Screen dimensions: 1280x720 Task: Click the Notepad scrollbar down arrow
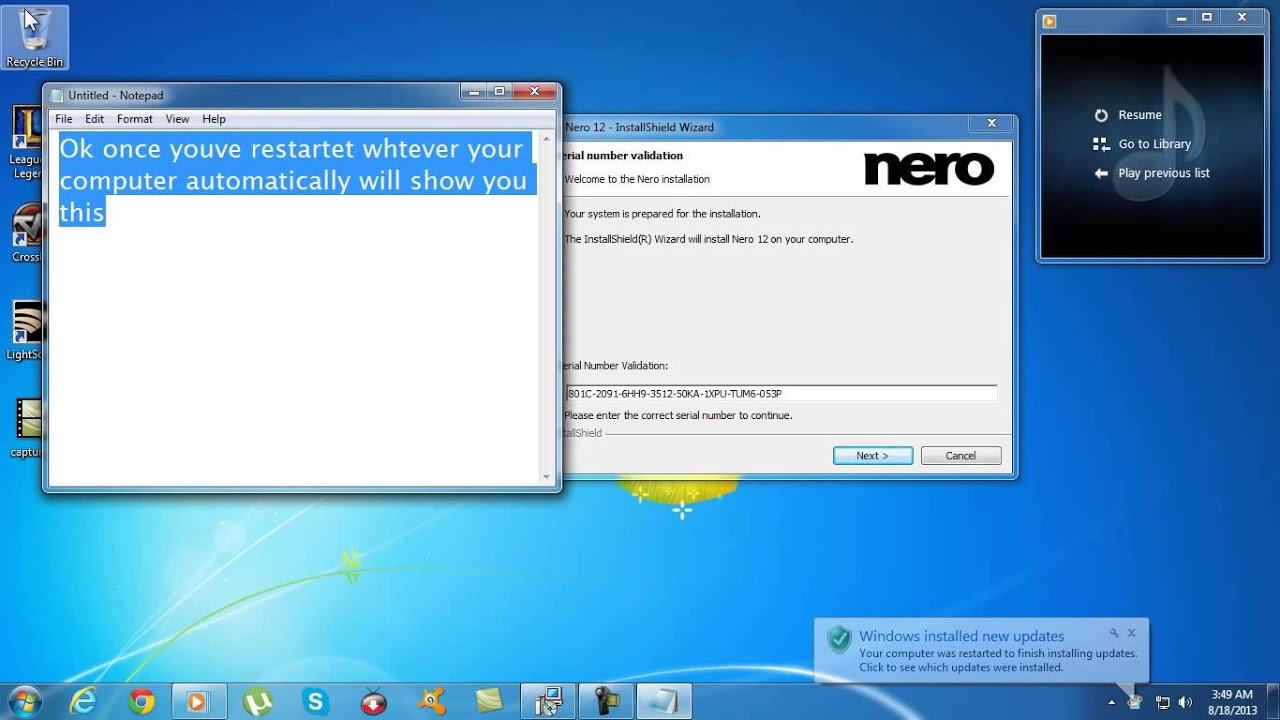point(546,477)
